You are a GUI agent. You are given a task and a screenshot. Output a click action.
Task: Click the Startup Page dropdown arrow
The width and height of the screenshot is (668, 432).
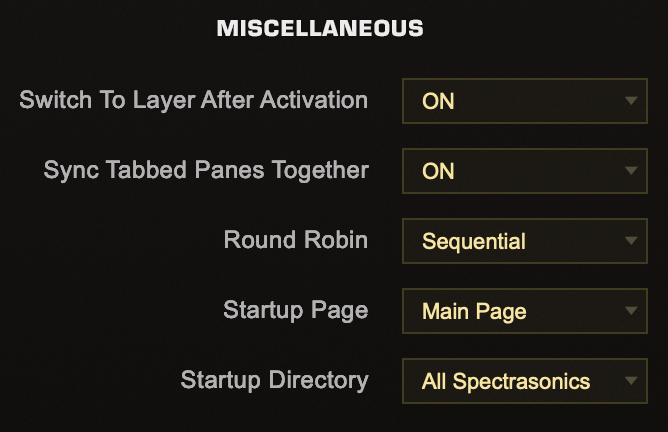[630, 311]
